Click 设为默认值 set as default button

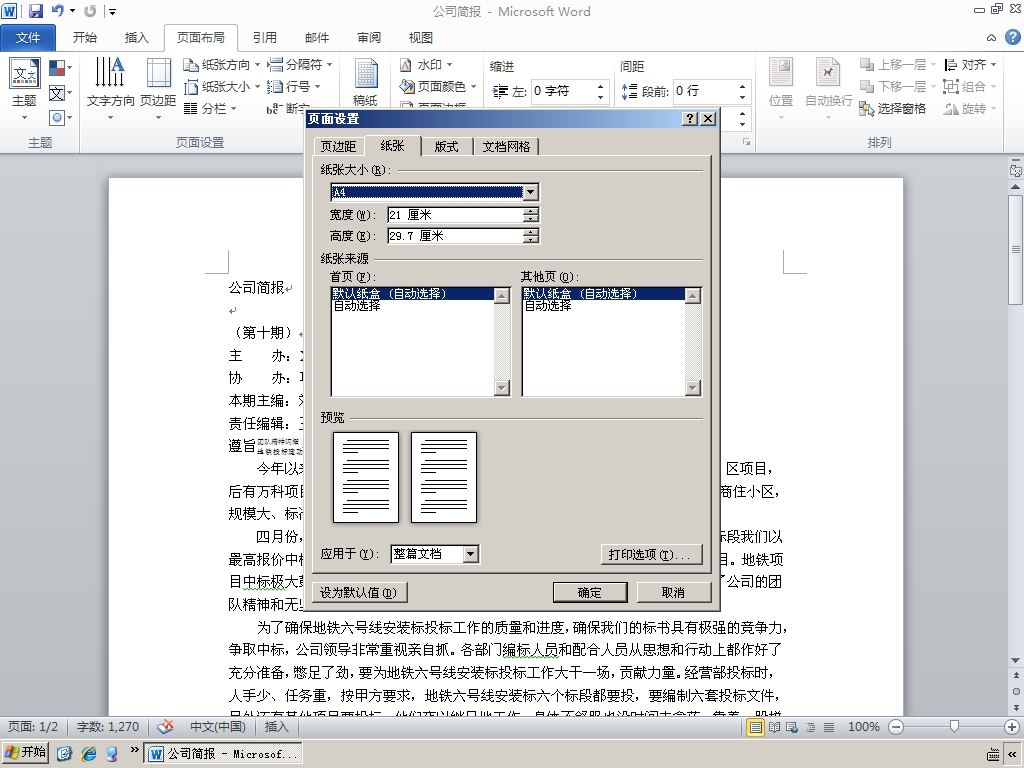[358, 592]
